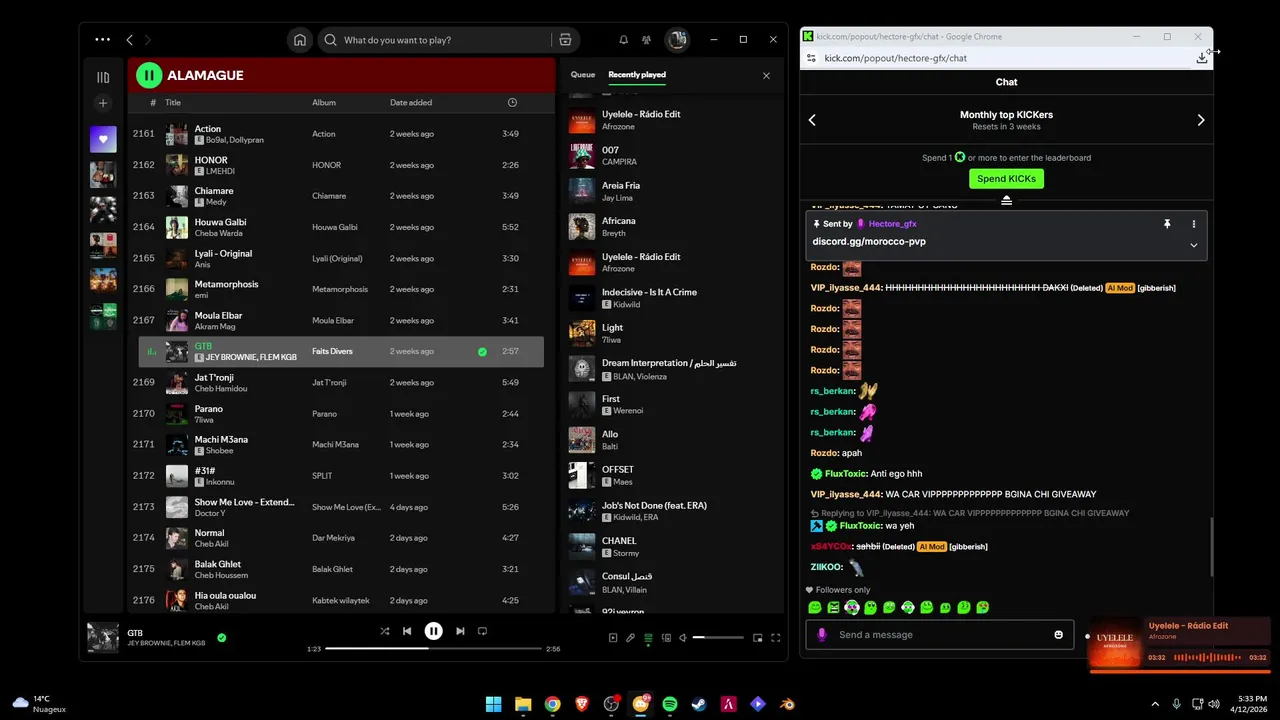Open Spotify from taskbar
The image size is (1280, 720).
[x=670, y=704]
